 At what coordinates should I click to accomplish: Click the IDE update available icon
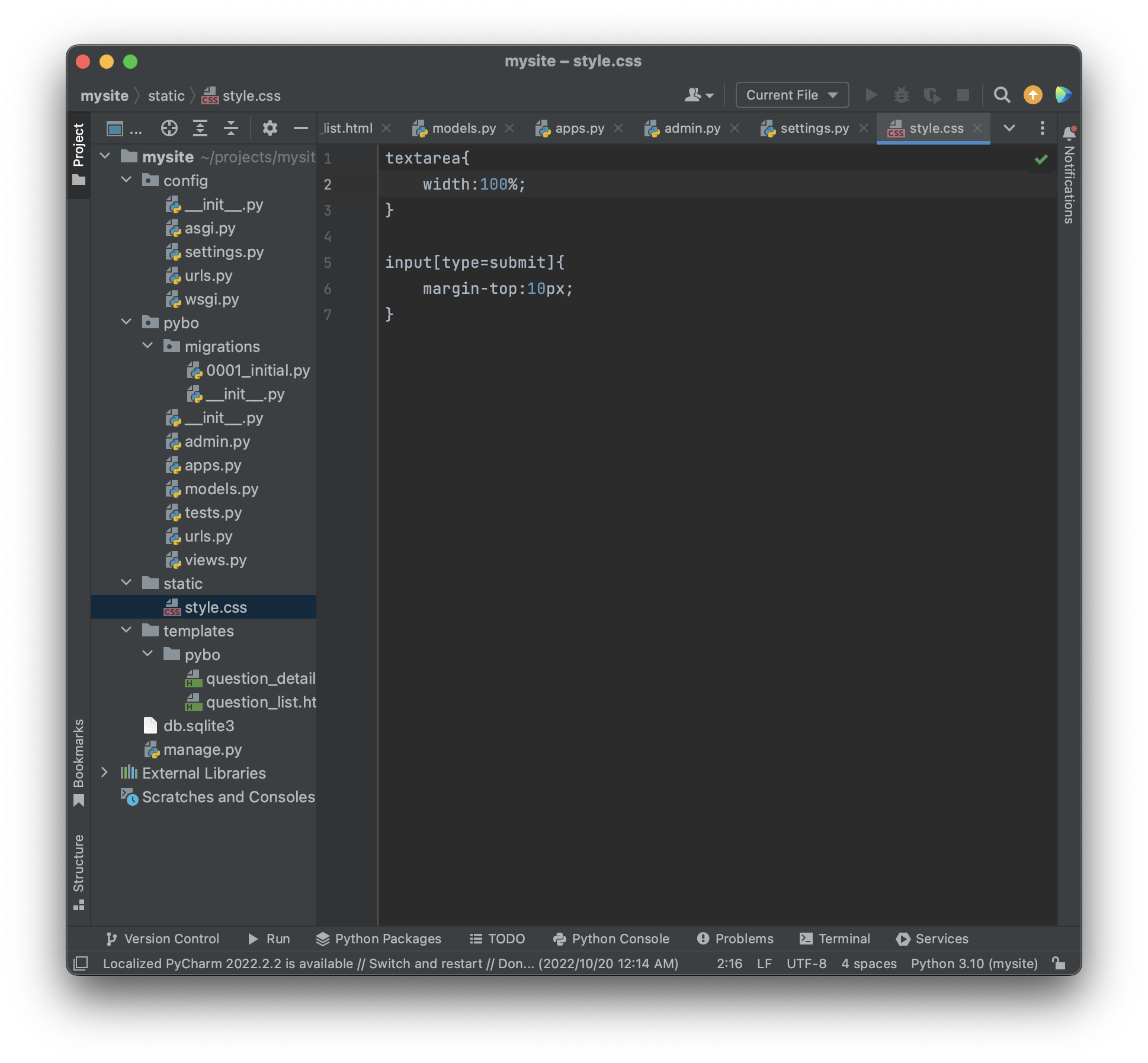(x=1032, y=95)
